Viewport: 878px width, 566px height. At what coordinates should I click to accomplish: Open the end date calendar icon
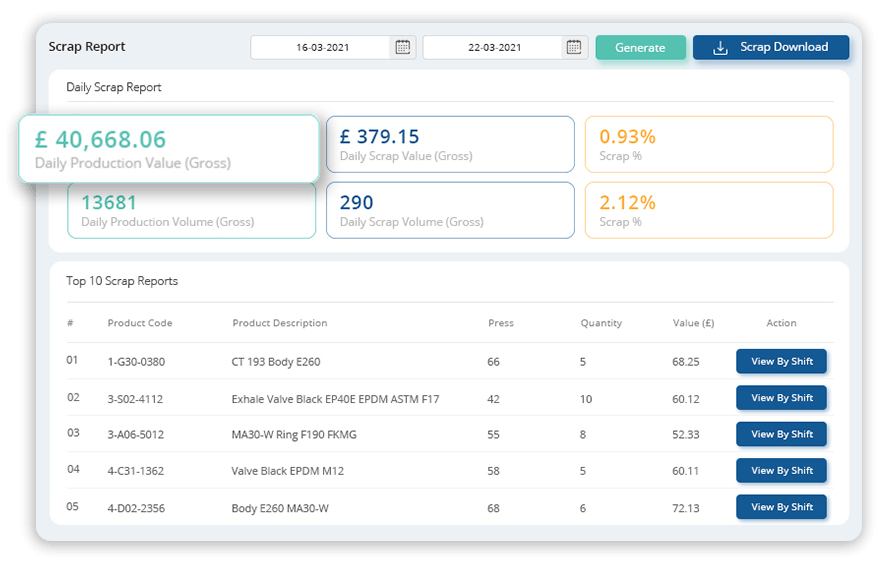574,47
